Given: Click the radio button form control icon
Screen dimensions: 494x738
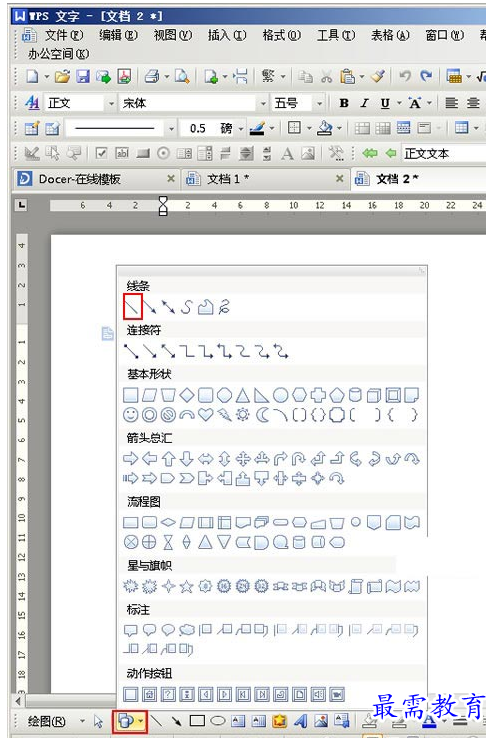Looking at the screenshot, I should point(163,153).
